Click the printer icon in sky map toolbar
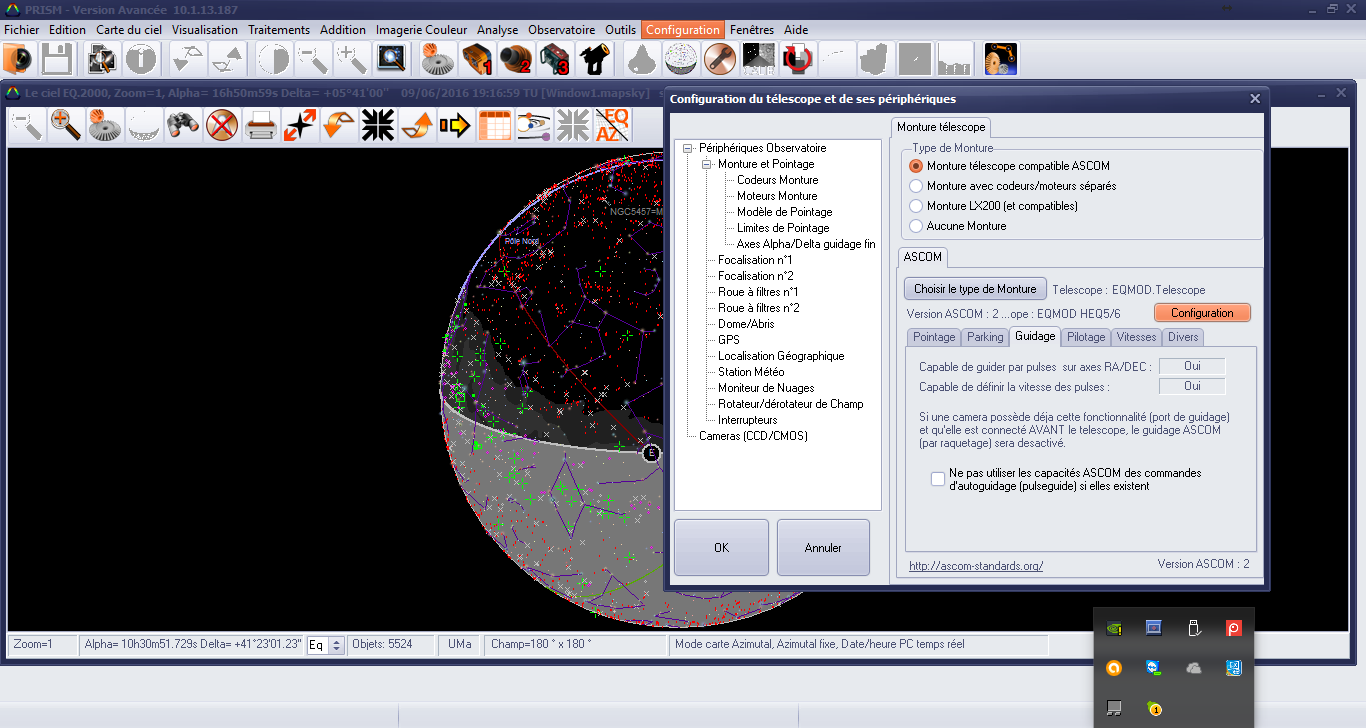This screenshot has height=728, width=1366. point(261,125)
